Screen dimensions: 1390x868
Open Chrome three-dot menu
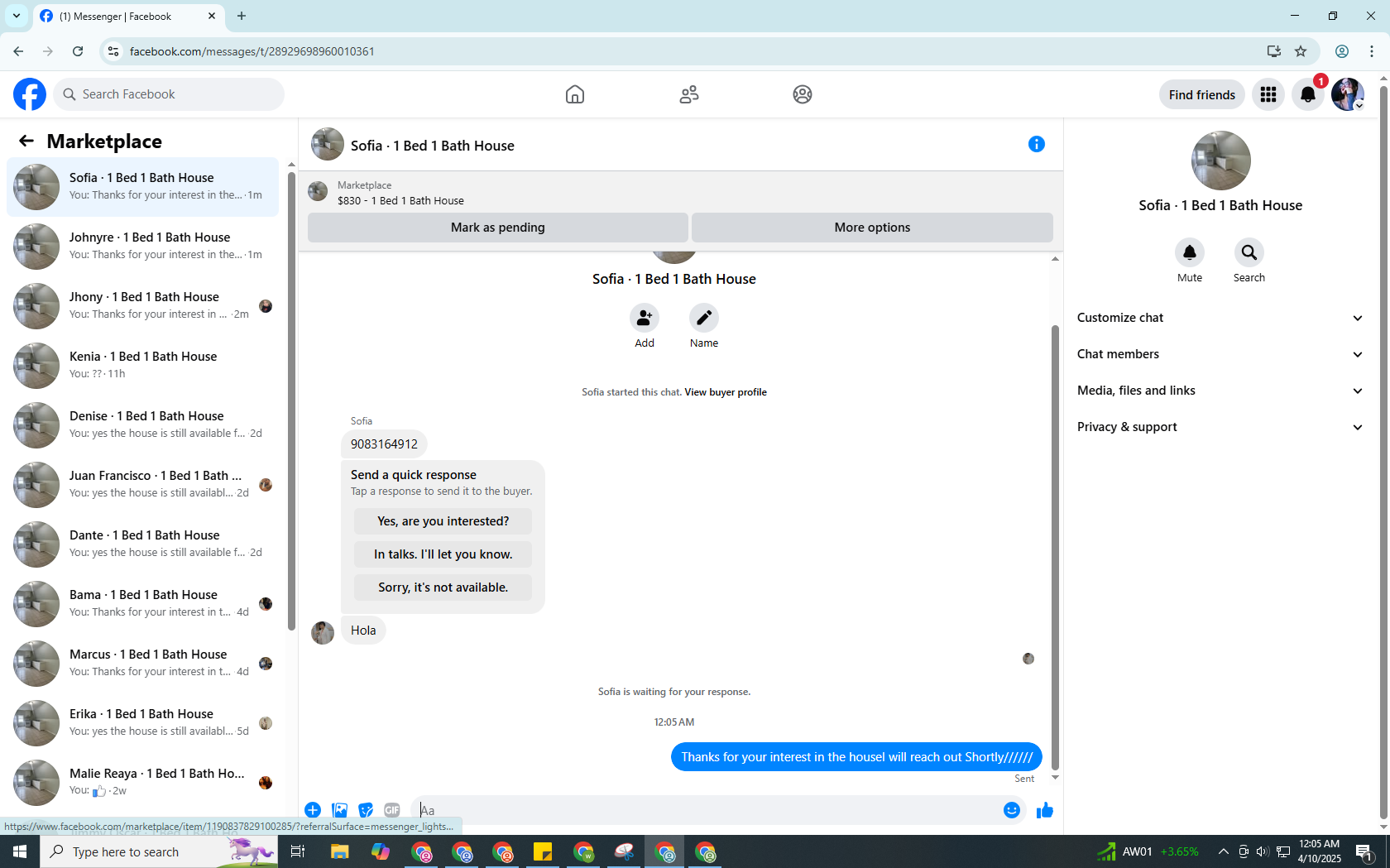pos(1372,51)
